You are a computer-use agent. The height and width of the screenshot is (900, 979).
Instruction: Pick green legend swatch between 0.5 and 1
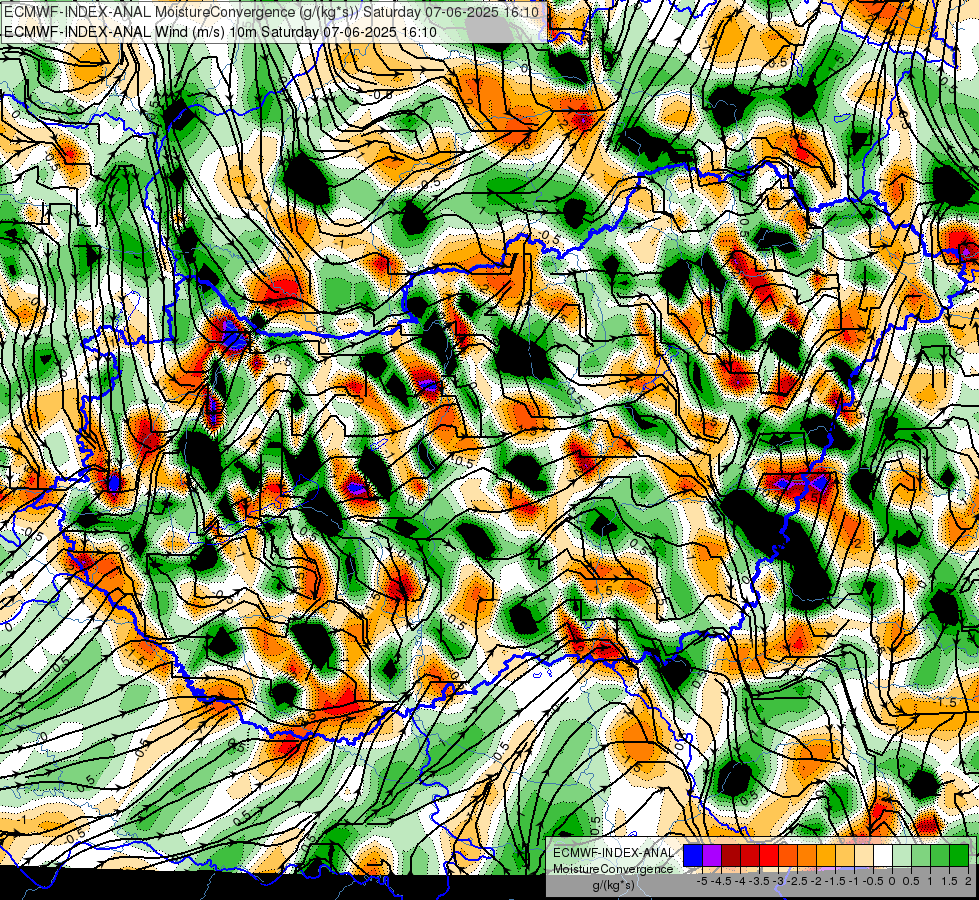tap(921, 855)
